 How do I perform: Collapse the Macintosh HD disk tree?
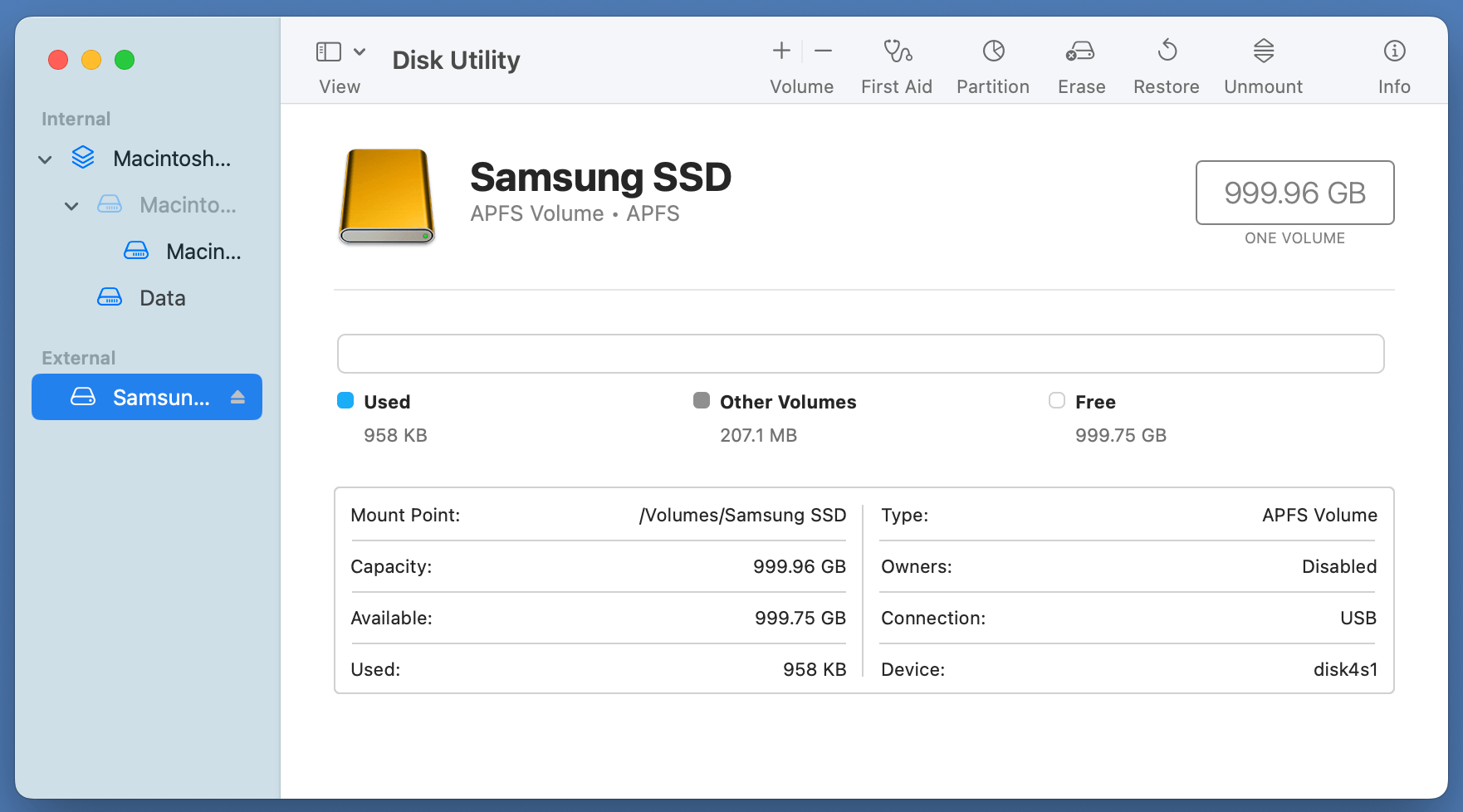45,159
